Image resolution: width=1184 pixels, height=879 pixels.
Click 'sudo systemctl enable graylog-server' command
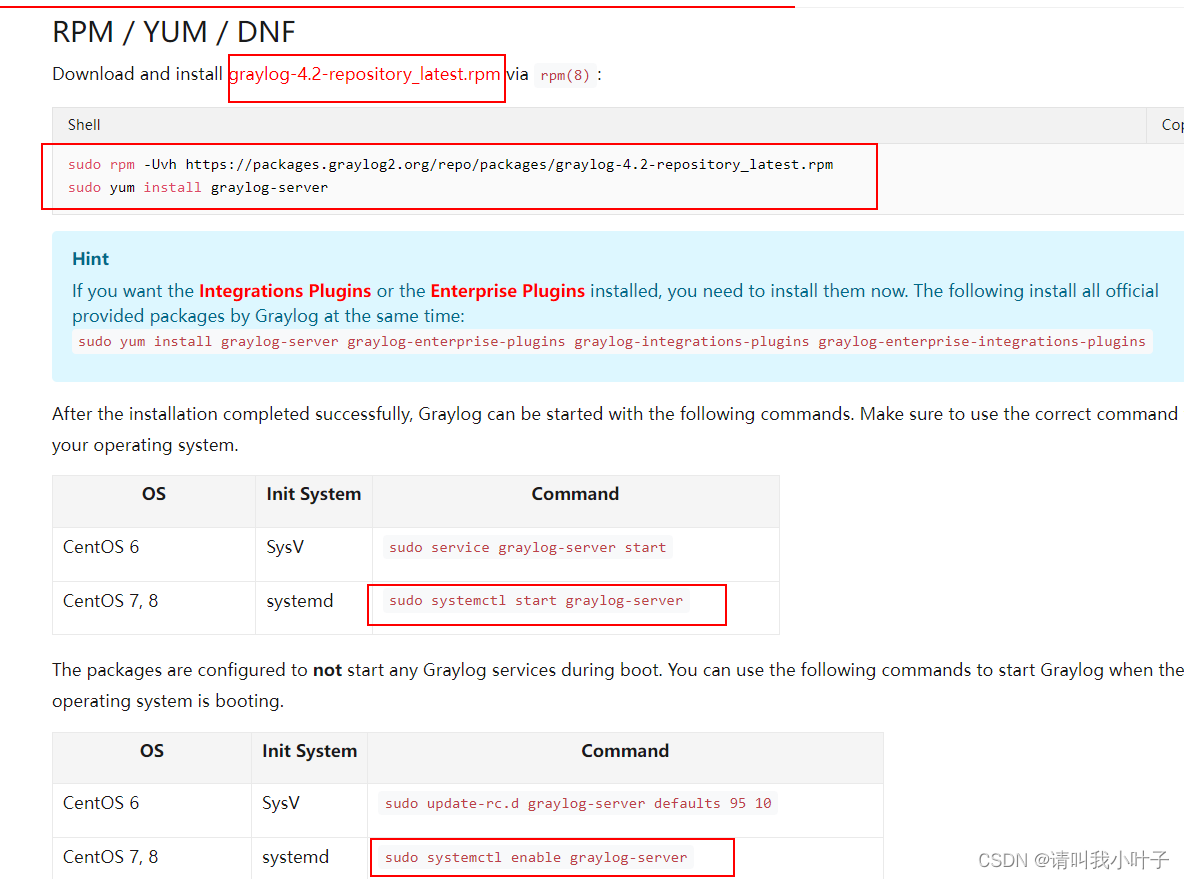click(x=536, y=858)
